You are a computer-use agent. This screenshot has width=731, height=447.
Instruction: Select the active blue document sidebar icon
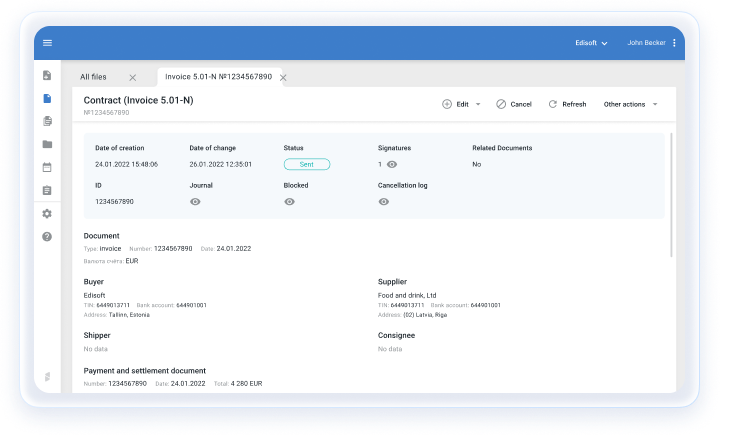click(47, 98)
